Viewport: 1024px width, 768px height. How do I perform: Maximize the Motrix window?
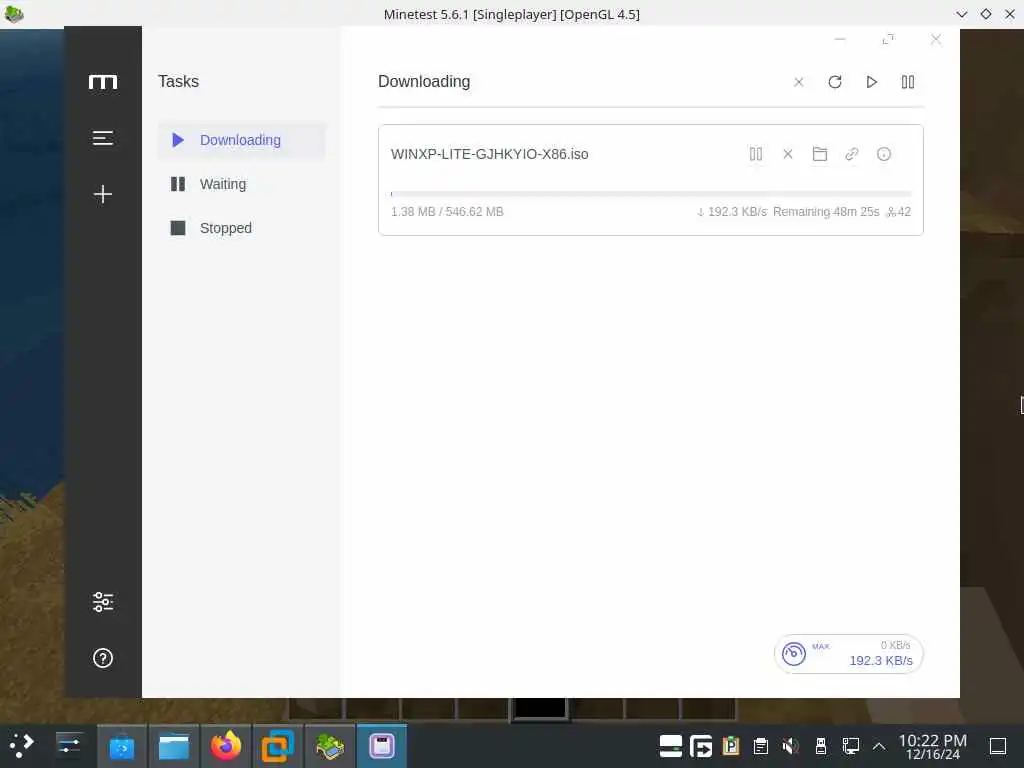(888, 40)
